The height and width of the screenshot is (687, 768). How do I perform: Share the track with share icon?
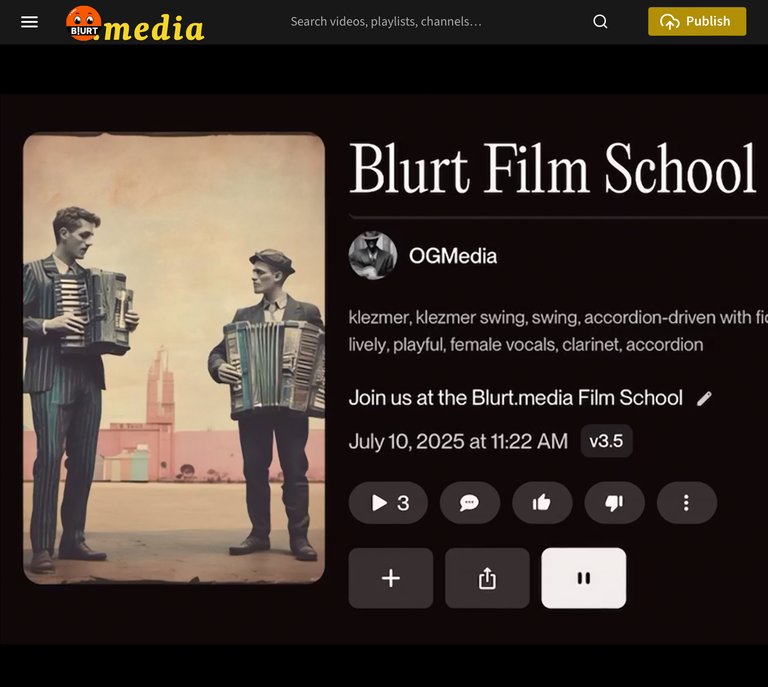pyautogui.click(x=487, y=578)
